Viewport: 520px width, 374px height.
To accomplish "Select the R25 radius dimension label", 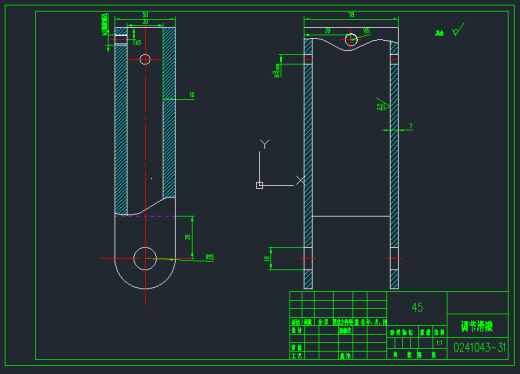I will [x=210, y=257].
